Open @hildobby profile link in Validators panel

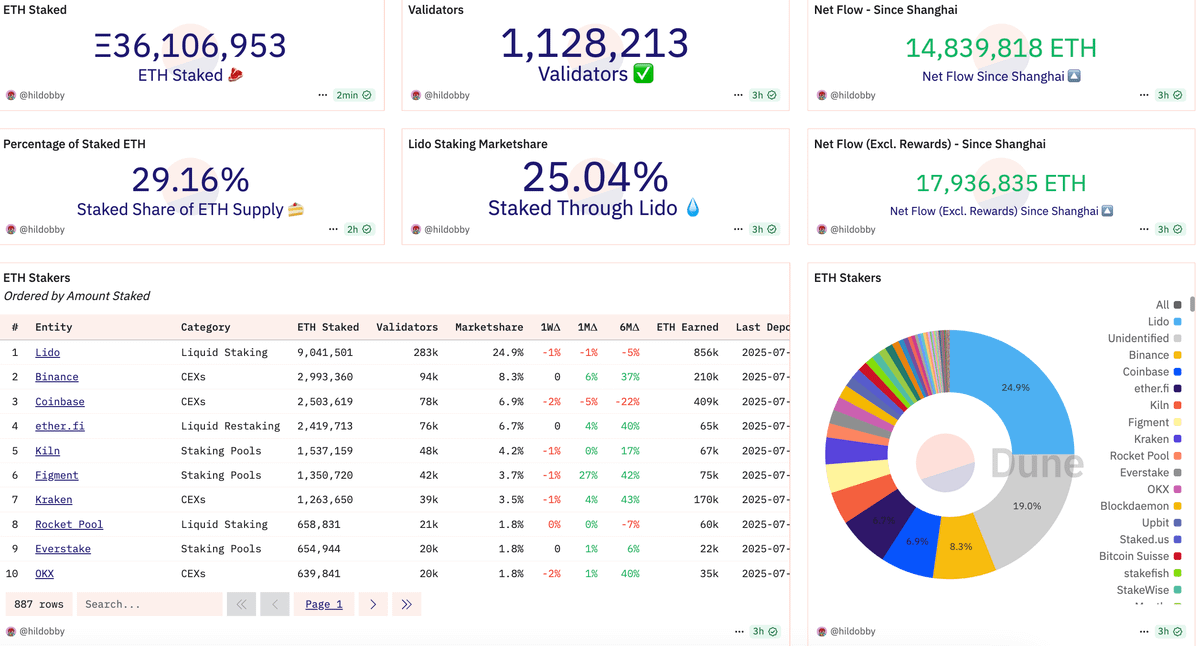tap(447, 95)
